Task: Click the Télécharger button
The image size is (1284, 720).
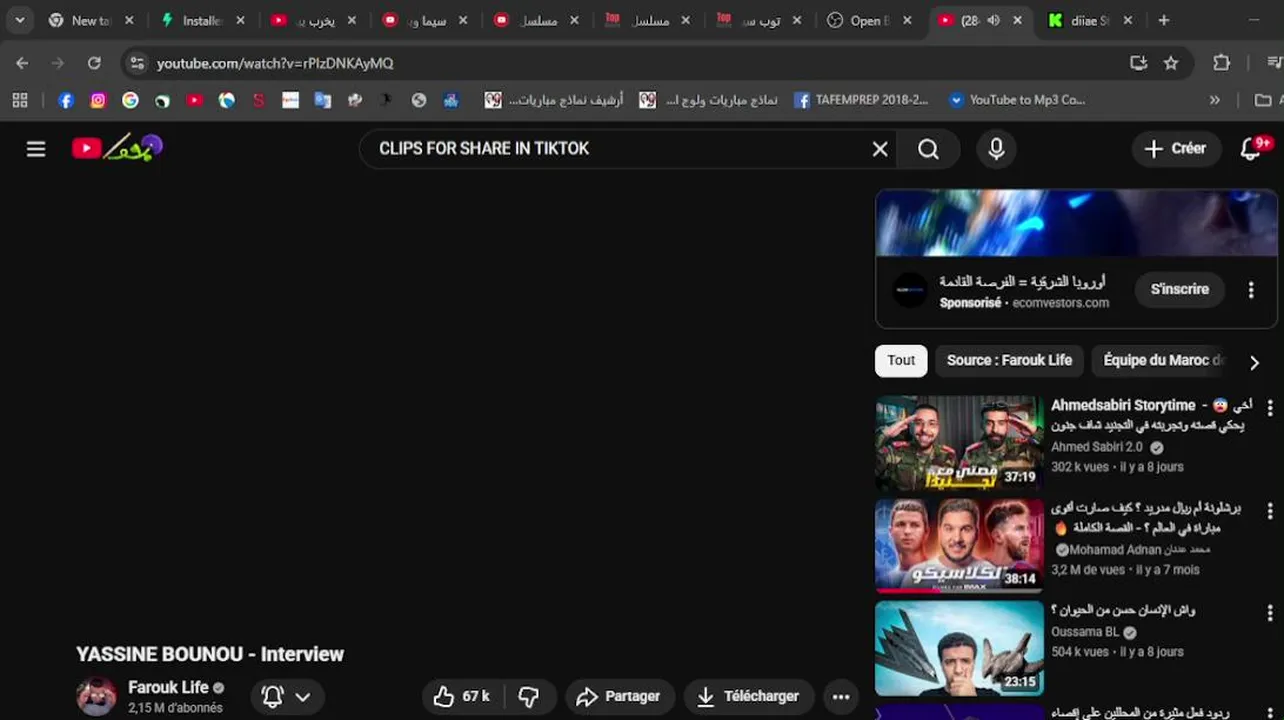Action: coord(749,697)
